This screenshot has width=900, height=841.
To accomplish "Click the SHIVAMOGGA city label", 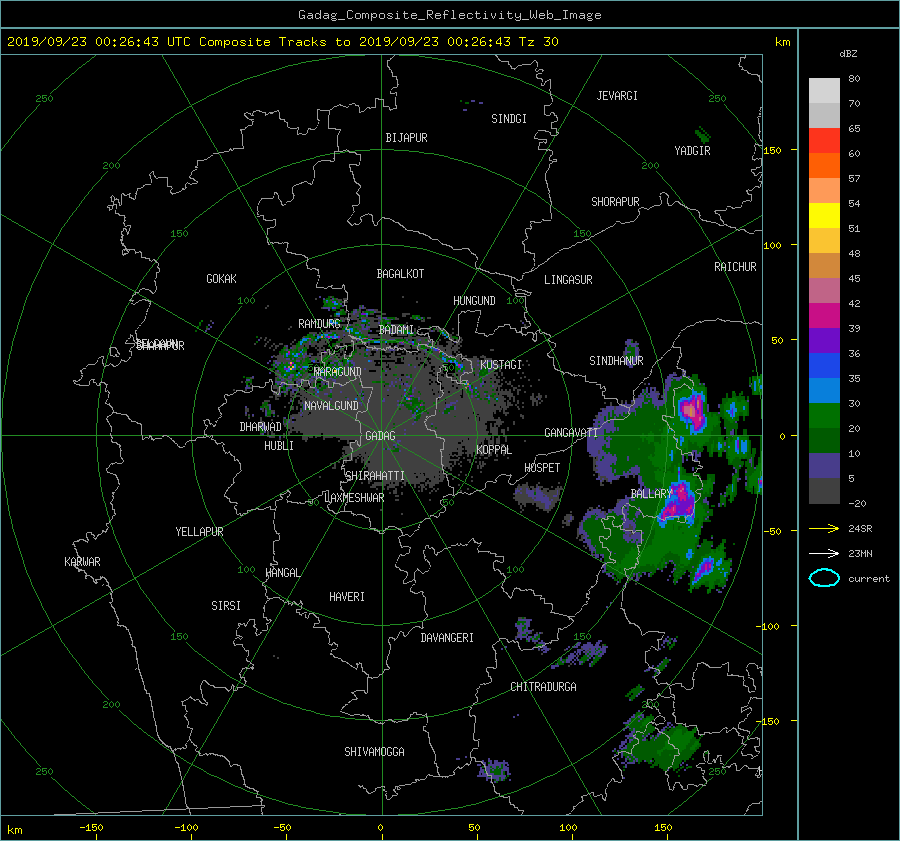I will (x=374, y=751).
